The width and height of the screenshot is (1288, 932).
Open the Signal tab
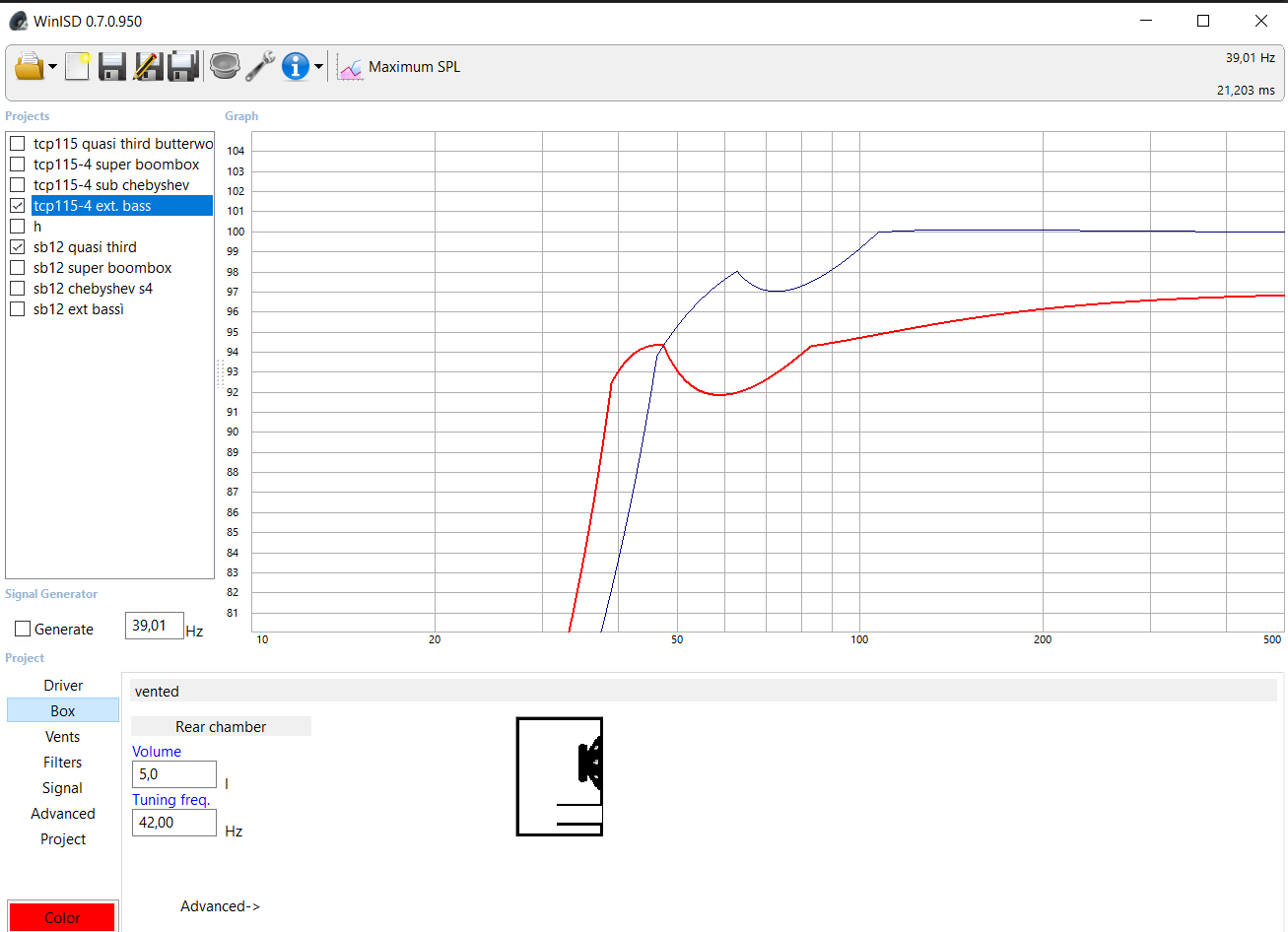(63, 788)
